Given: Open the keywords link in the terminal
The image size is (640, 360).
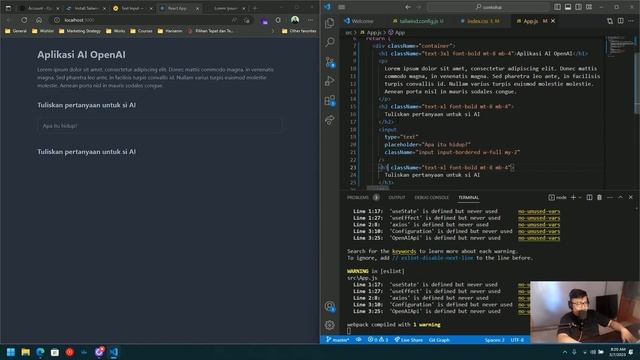Looking at the screenshot, I should tap(404, 251).
